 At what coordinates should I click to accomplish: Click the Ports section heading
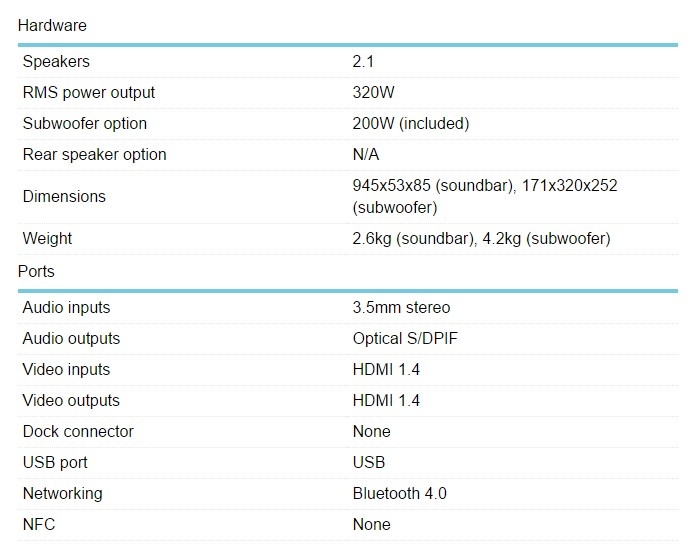[x=36, y=271]
